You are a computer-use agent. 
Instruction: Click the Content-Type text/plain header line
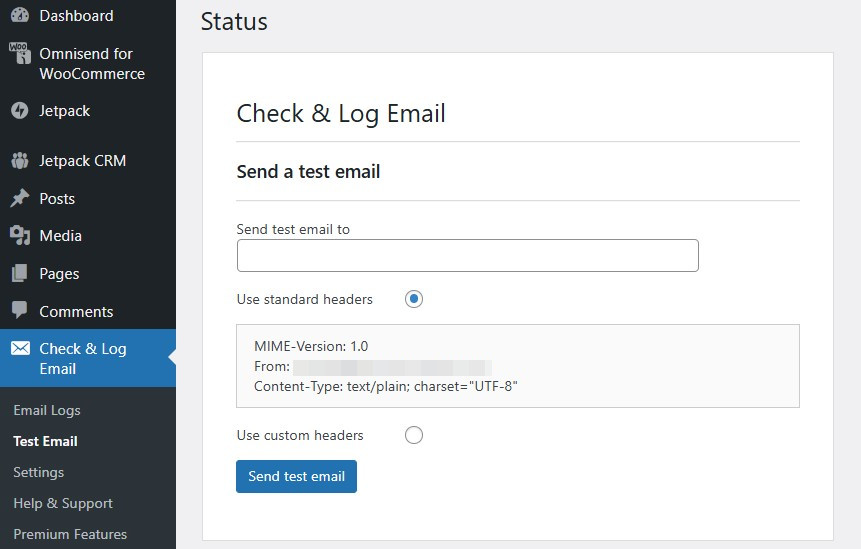point(386,386)
